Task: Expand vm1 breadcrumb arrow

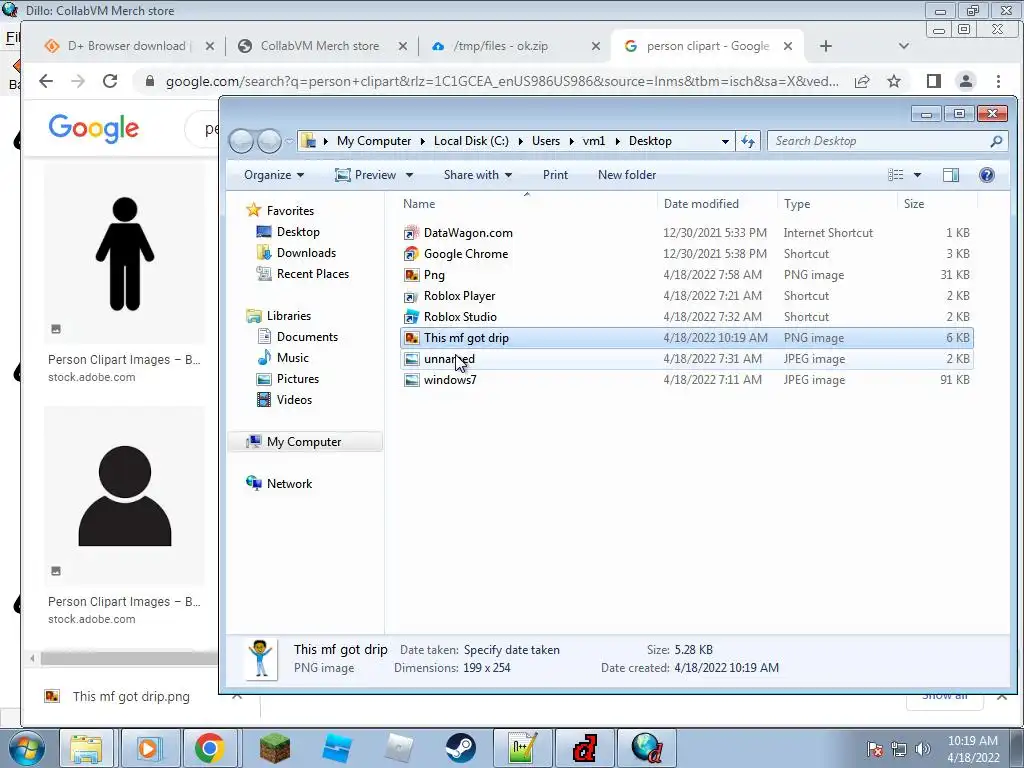Action: point(617,141)
